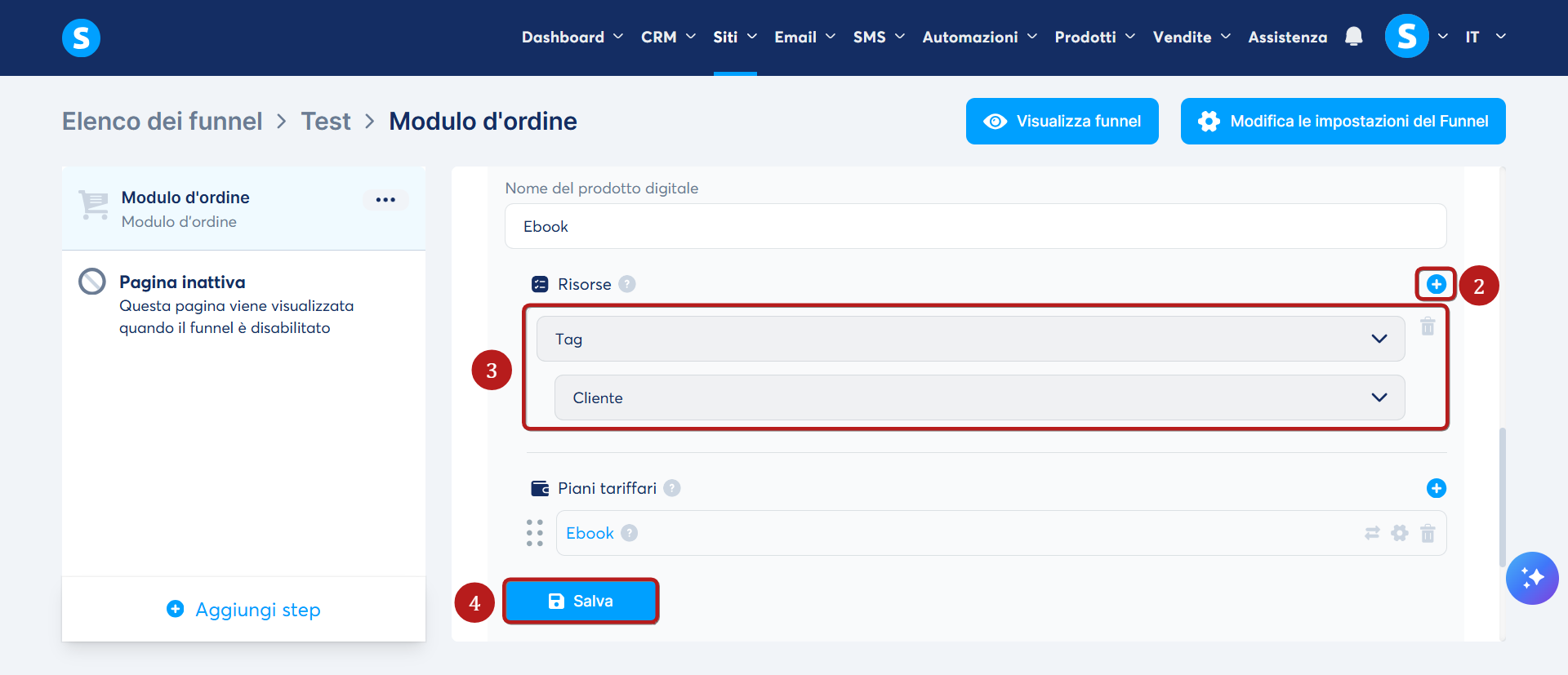Click the product name field containing Ebook

pos(975,226)
